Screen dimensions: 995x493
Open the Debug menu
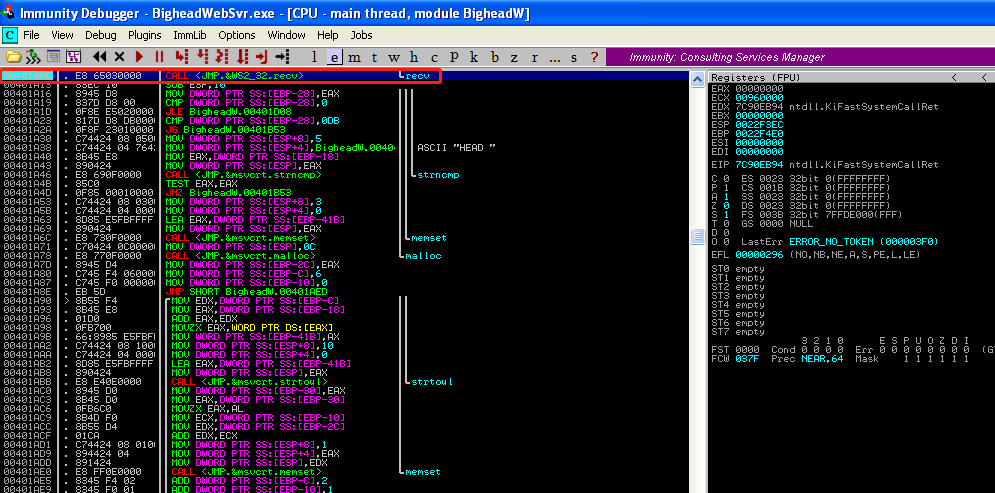pos(100,35)
